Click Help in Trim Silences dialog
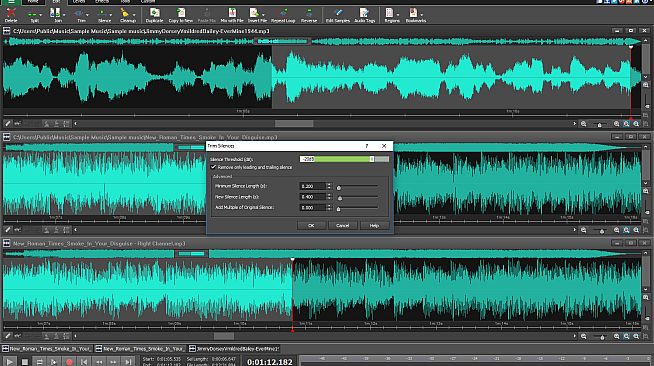654x366 pixels. 374,226
